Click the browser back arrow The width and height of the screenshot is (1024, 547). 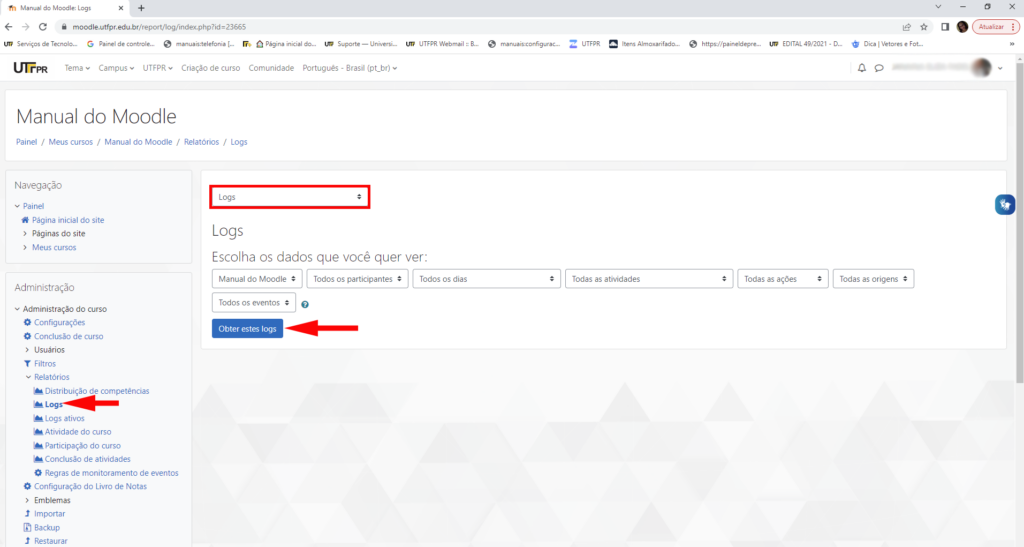click(8, 27)
